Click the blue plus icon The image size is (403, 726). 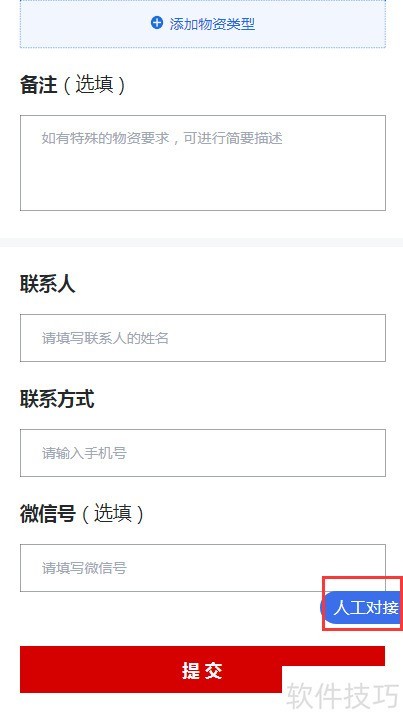(157, 22)
